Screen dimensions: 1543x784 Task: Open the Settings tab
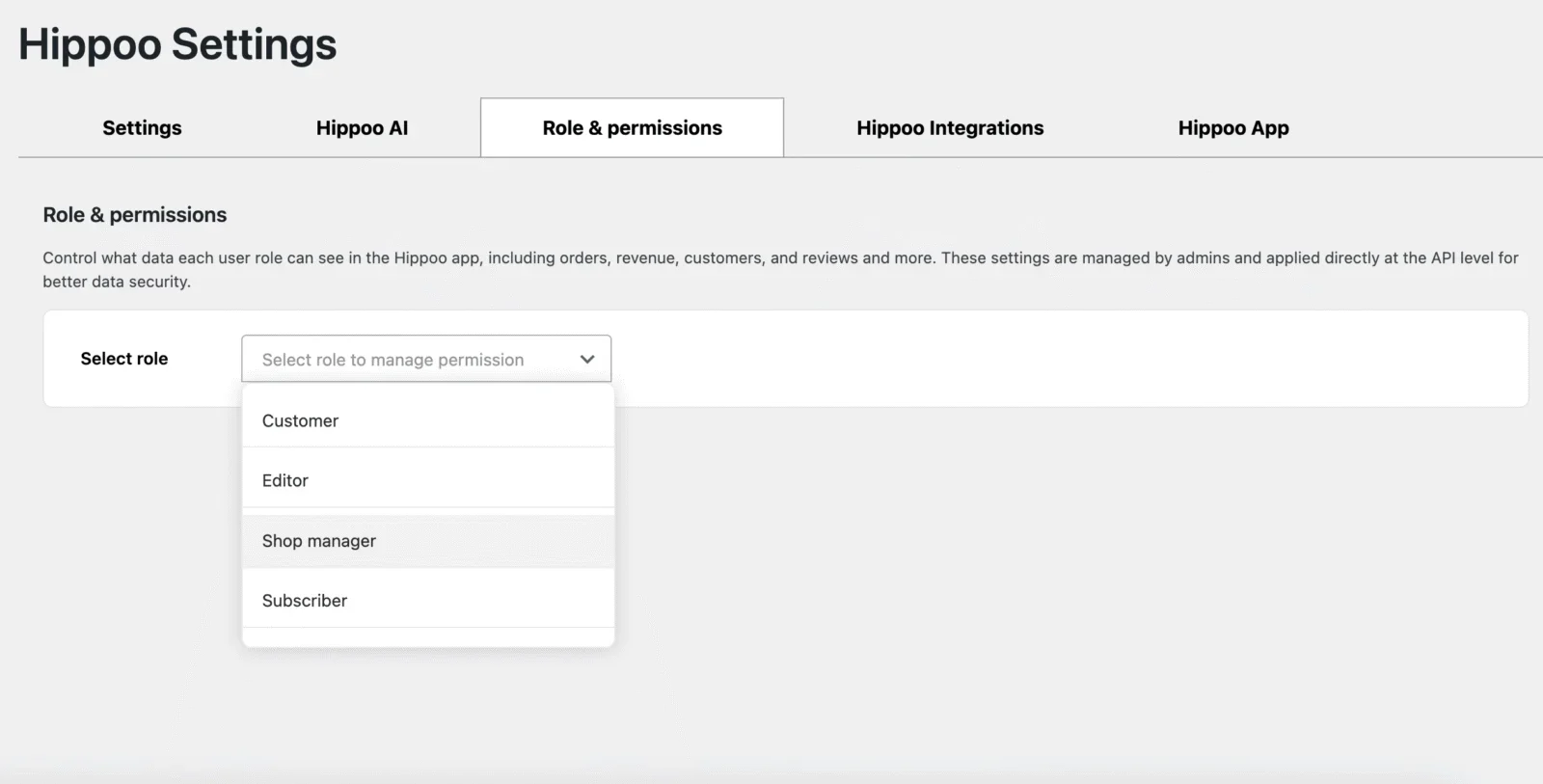tap(142, 128)
